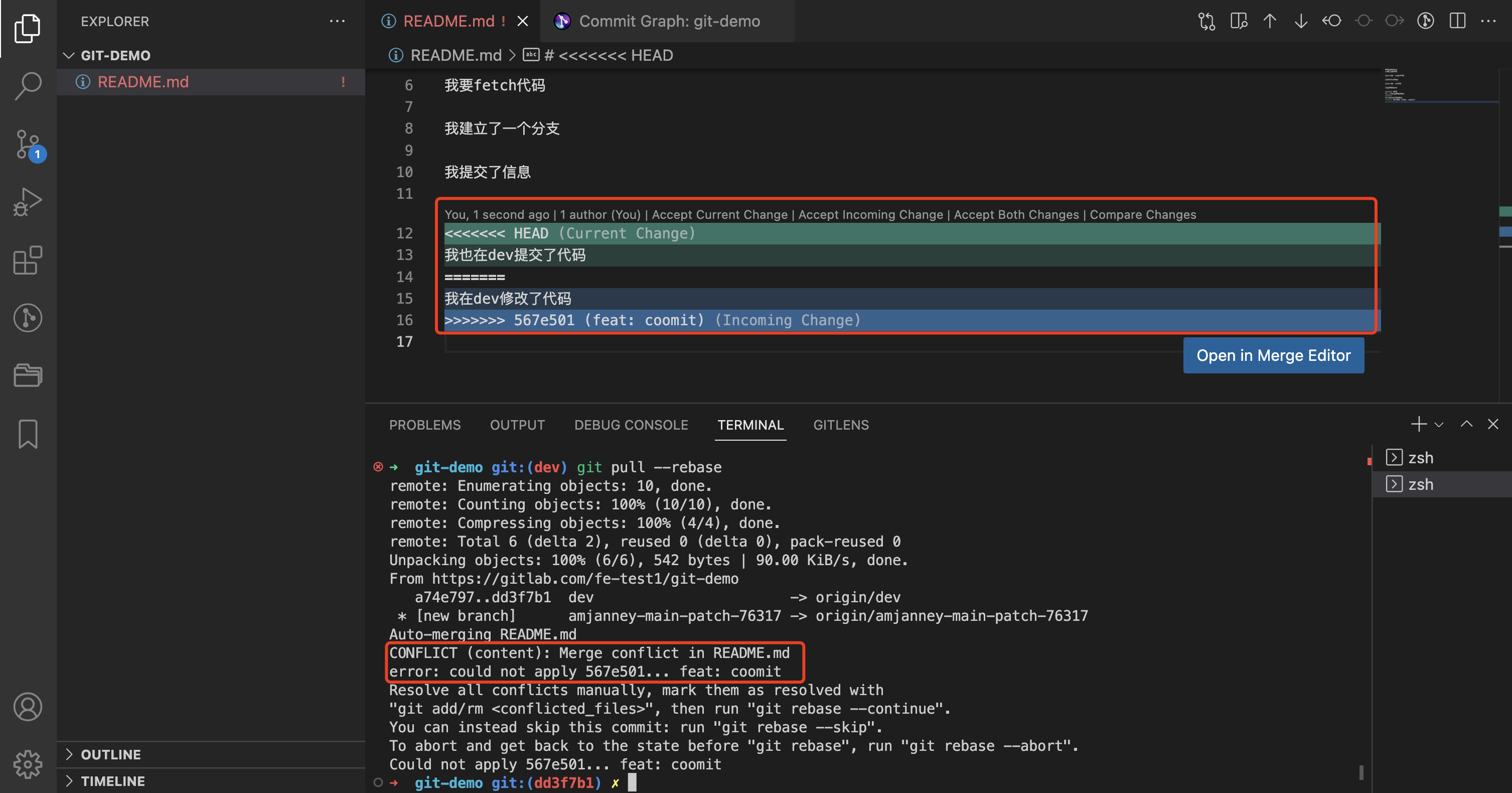This screenshot has width=1512, height=793.
Task: Click the Accounts icon
Action: 28,706
